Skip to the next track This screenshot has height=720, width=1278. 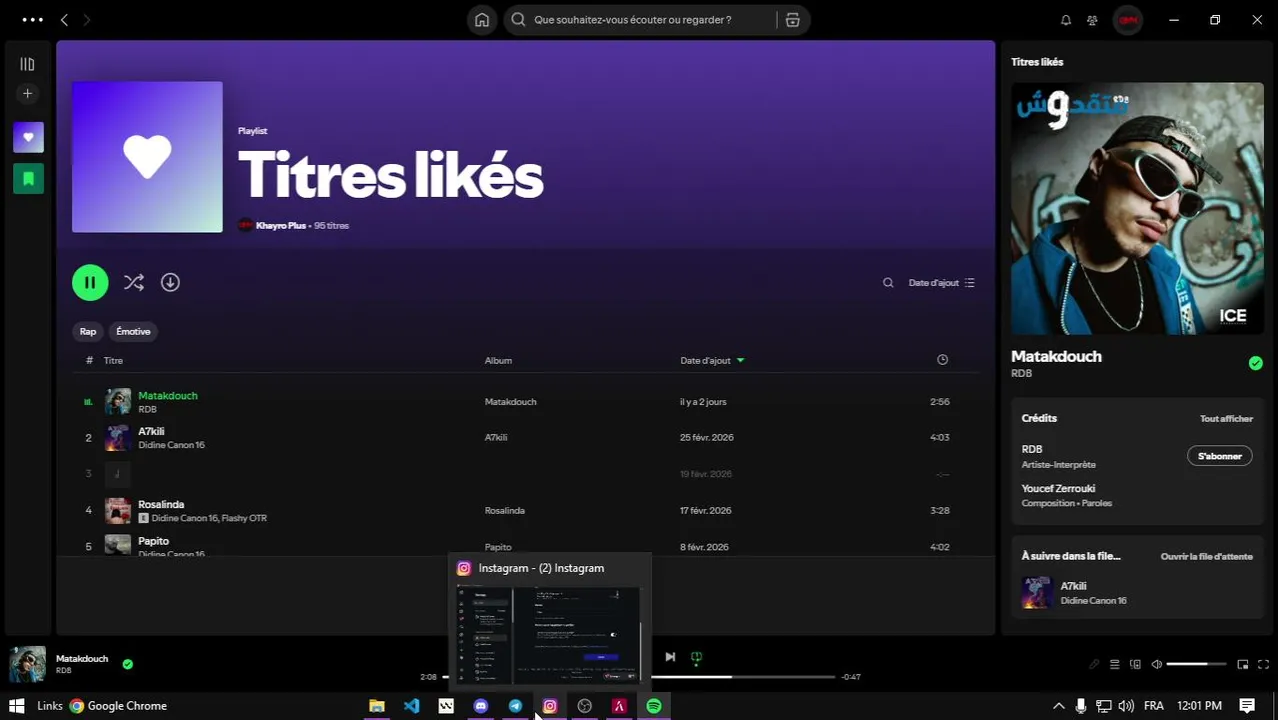(670, 657)
